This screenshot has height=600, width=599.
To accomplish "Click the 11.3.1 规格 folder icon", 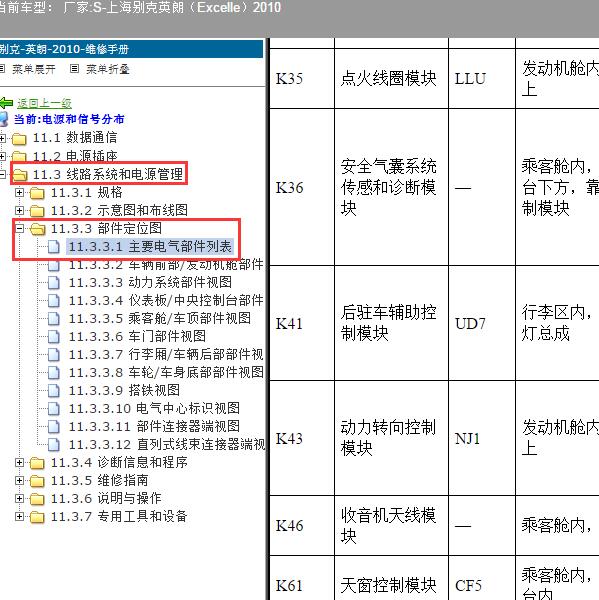I will pyautogui.click(x=37, y=193).
